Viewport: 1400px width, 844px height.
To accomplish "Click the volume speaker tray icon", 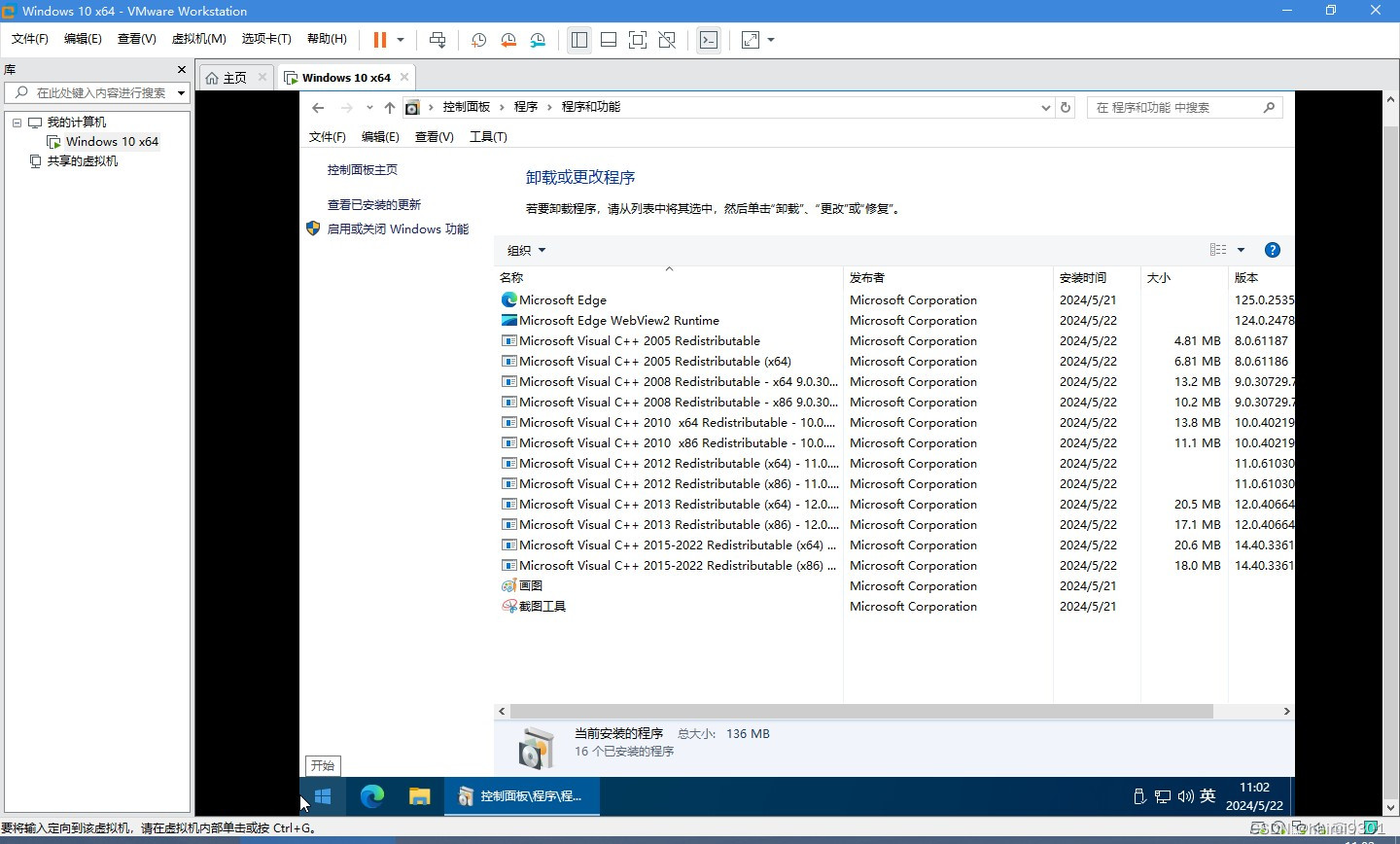I will tap(1185, 796).
